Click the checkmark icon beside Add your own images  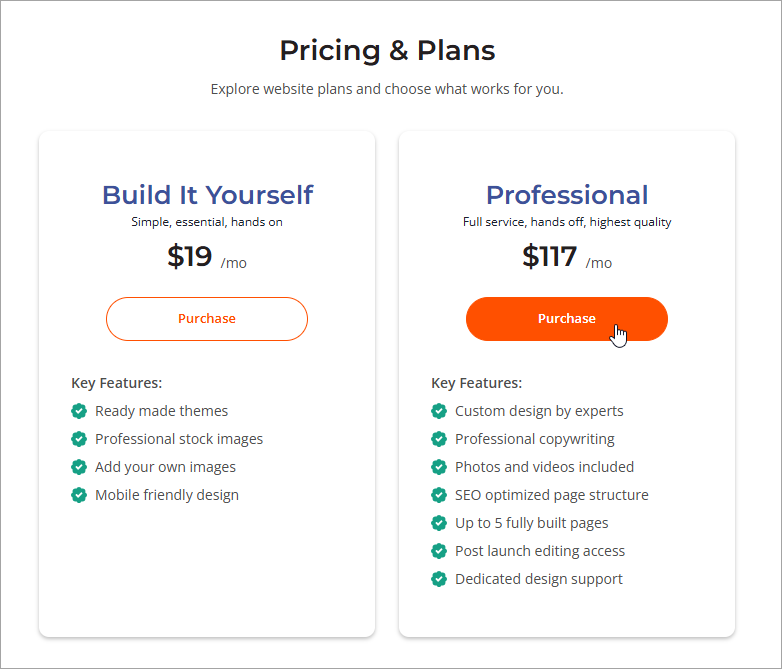[x=79, y=467]
